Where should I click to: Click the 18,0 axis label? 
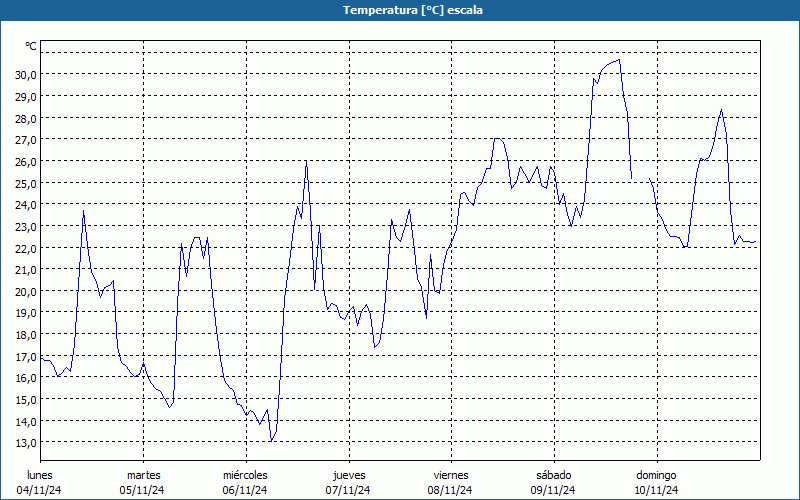pos(27,335)
